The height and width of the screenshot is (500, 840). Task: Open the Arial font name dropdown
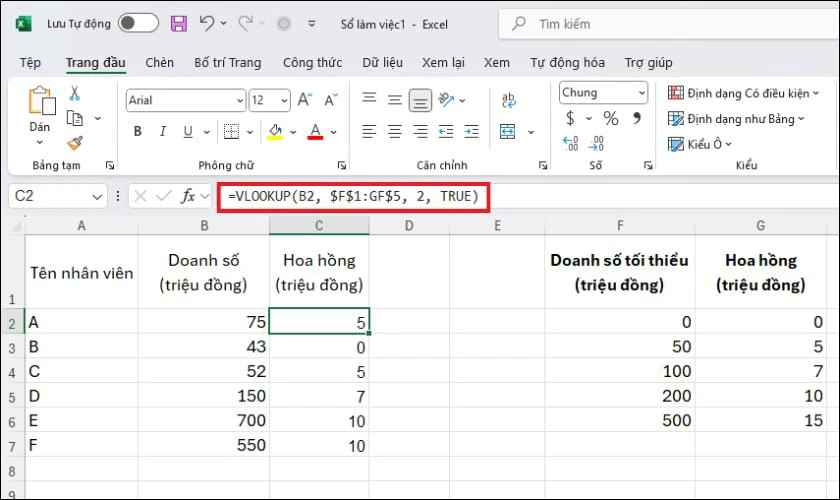[x=239, y=100]
